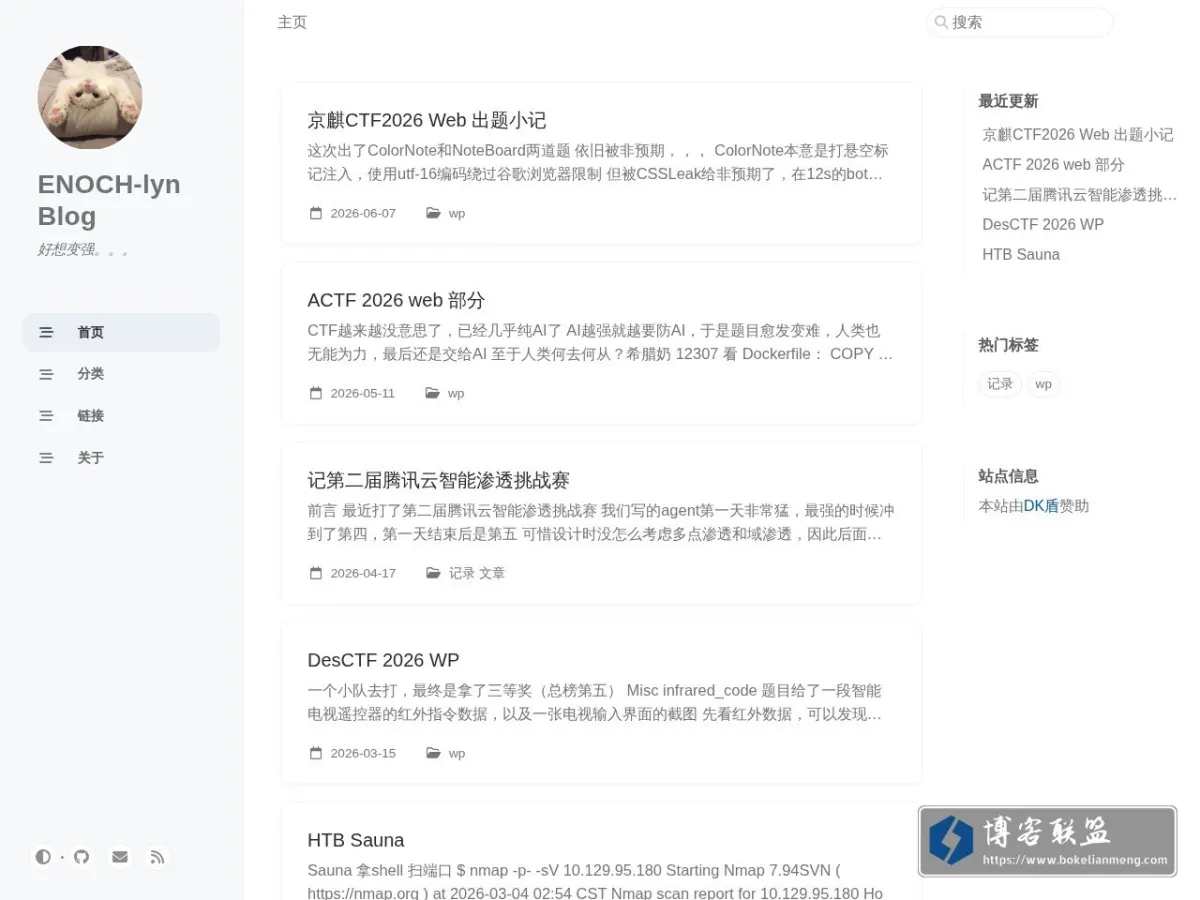Click the 站点信息 heading
1200x900 pixels.
(1008, 476)
